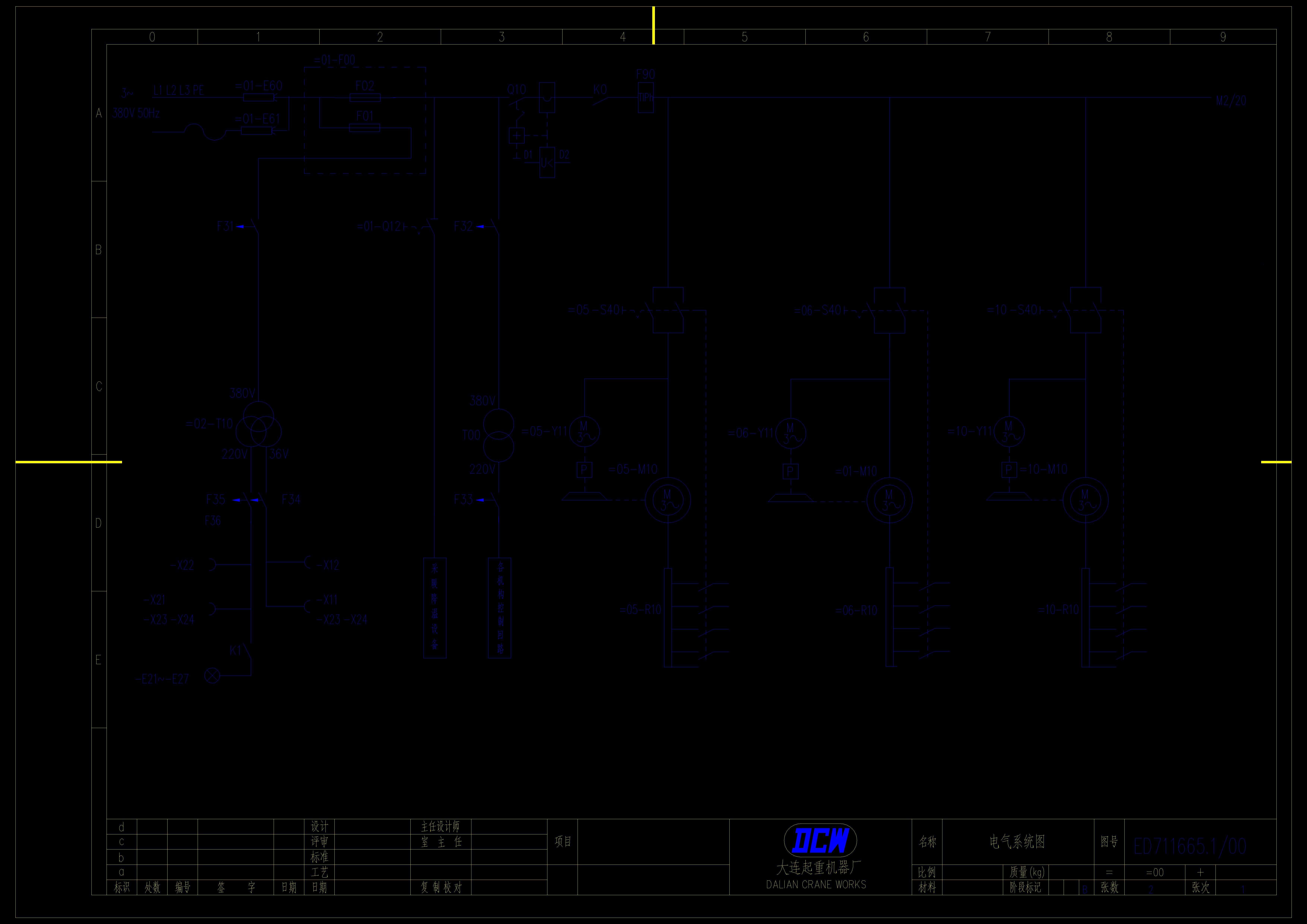
Task: Select the 评审 row label
Action: [x=319, y=841]
